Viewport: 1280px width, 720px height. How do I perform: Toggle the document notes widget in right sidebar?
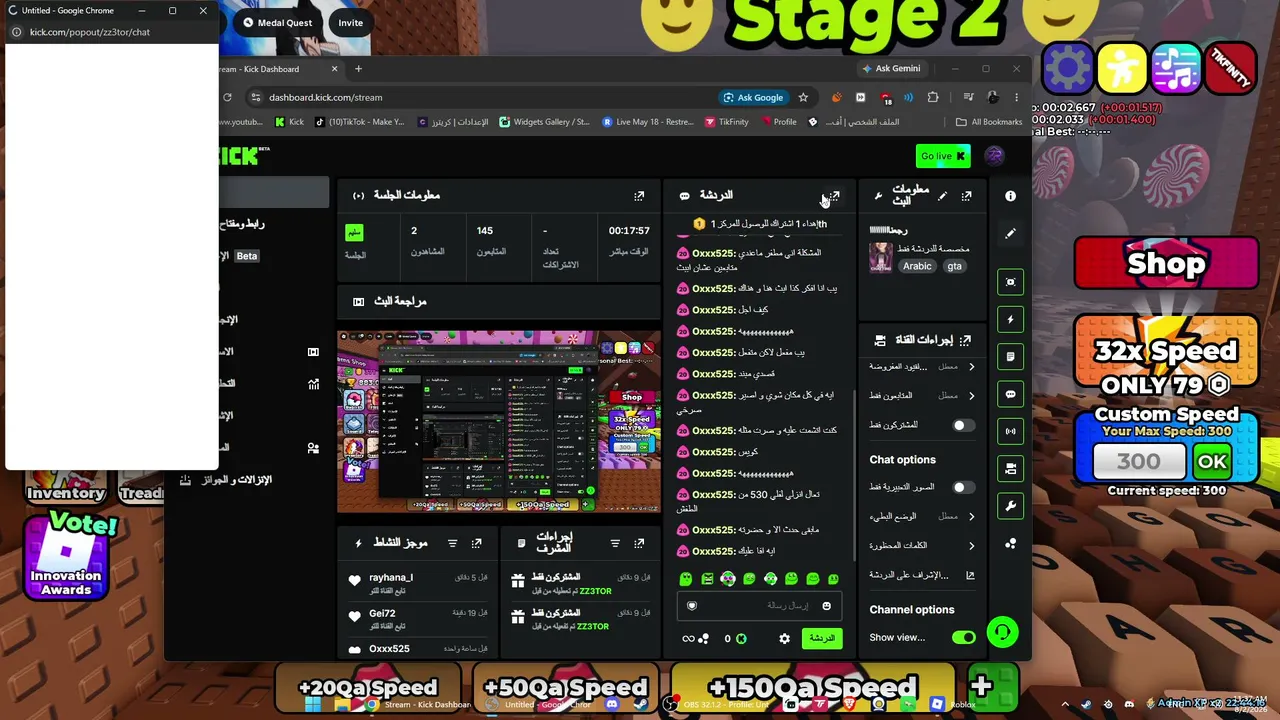pos(1010,357)
